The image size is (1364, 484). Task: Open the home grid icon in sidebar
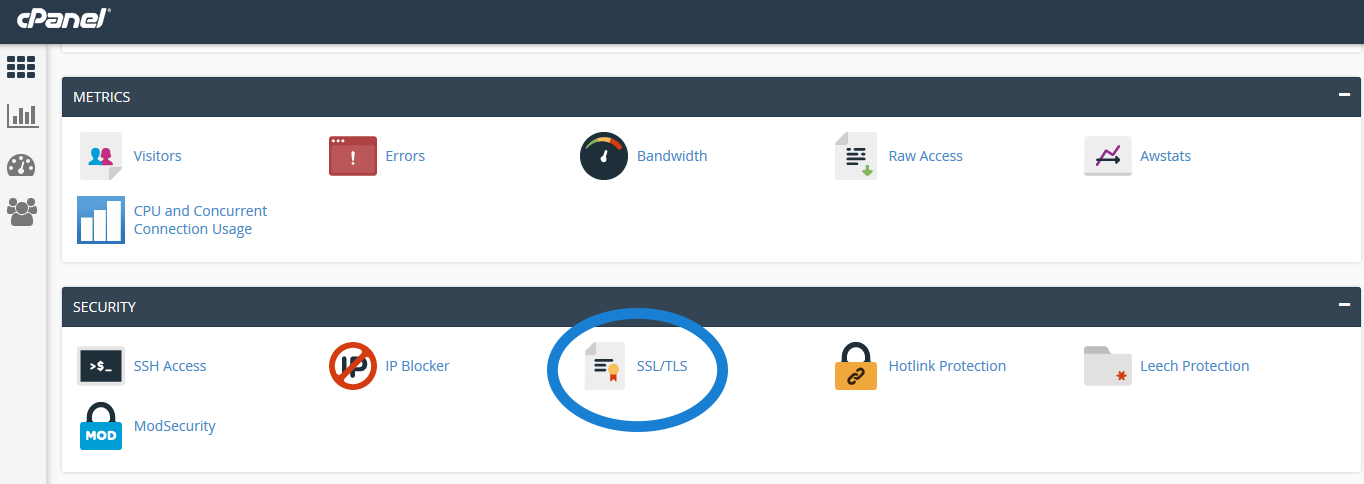(21, 67)
